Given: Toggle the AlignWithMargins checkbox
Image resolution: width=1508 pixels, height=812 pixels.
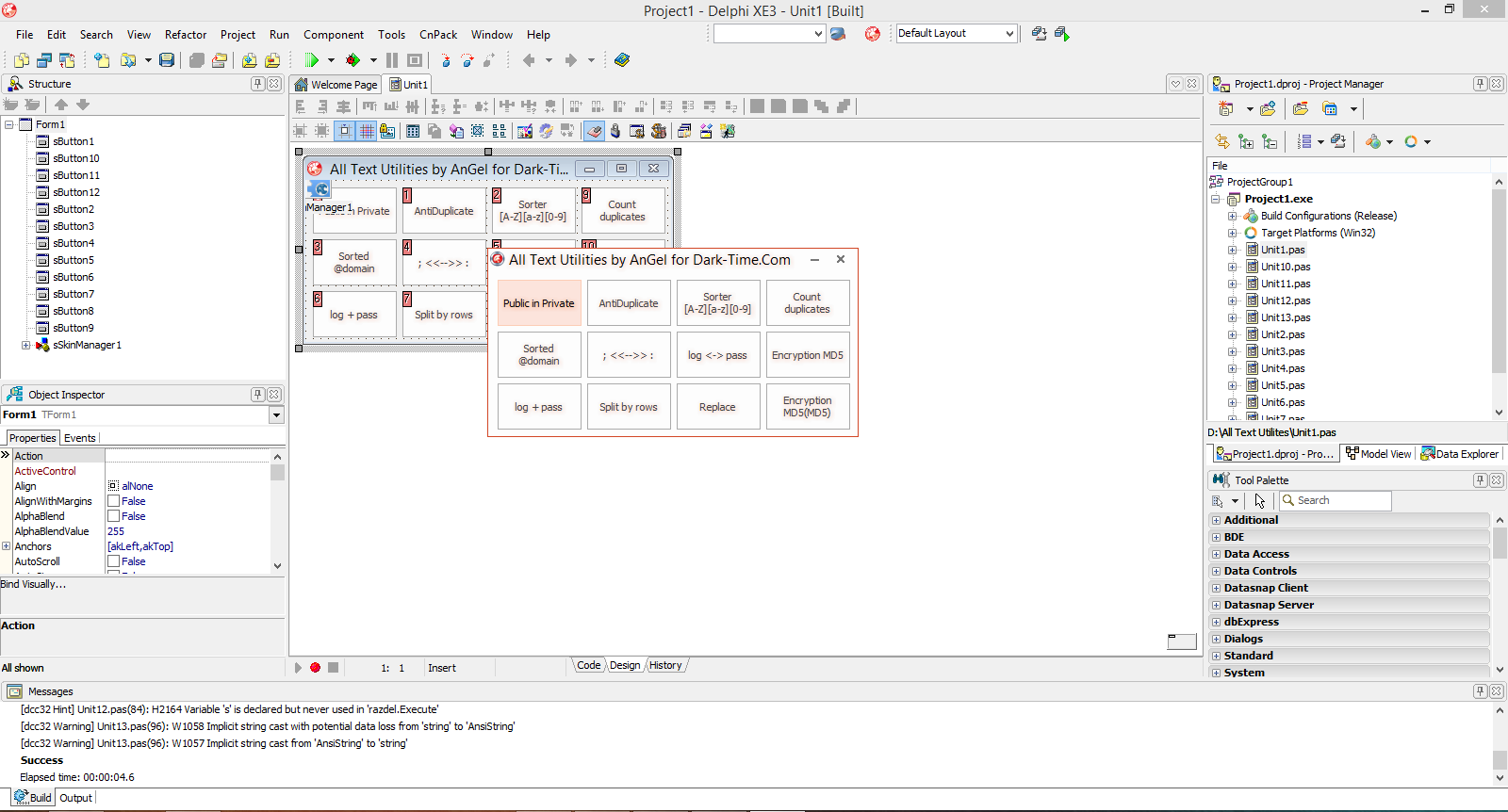Looking at the screenshot, I should tap(113, 501).
